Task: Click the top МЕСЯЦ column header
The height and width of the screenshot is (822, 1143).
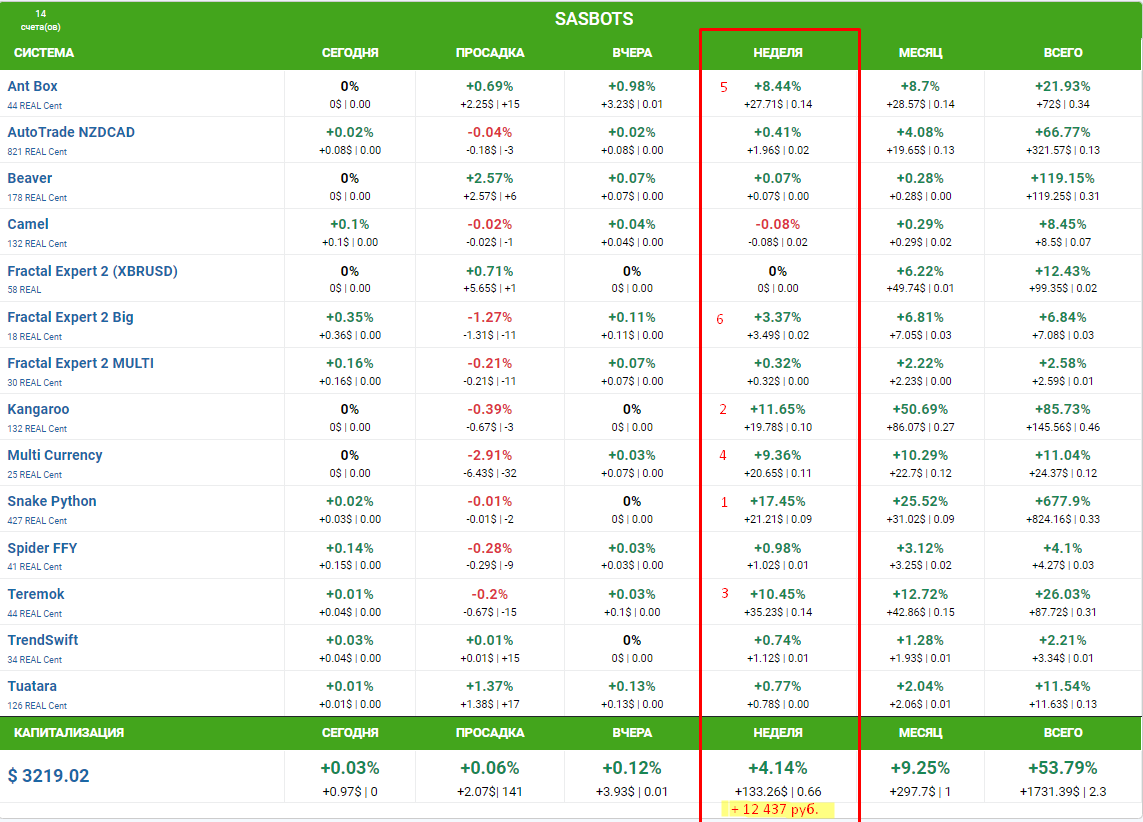Action: (920, 52)
